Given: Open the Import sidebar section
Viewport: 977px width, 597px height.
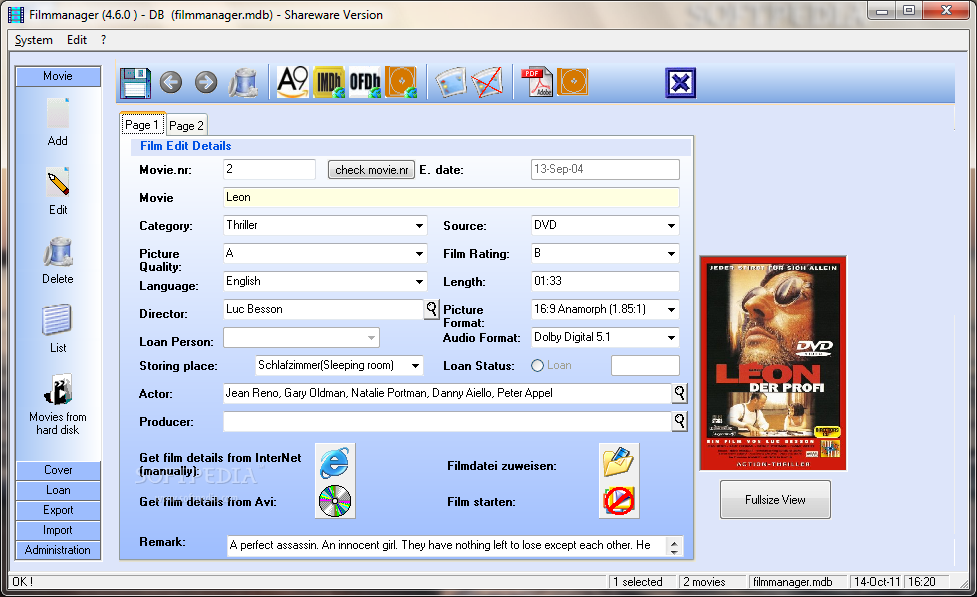Looking at the screenshot, I should click(58, 530).
